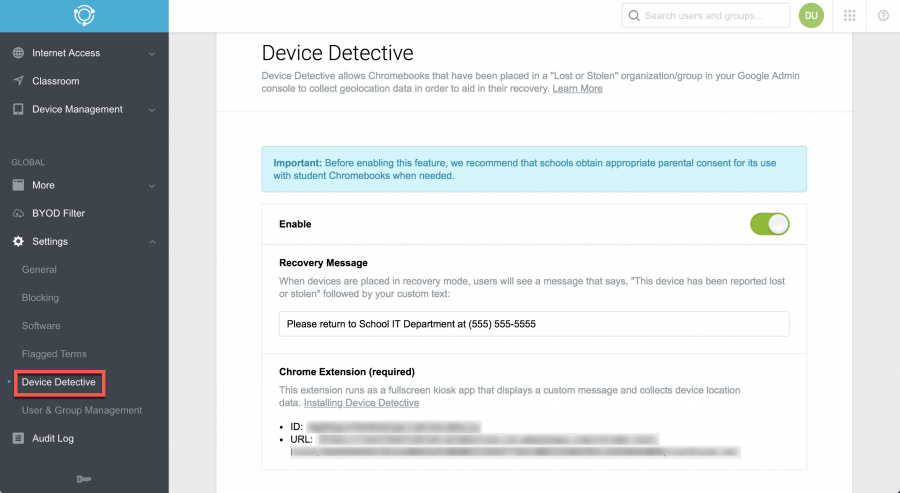Click the Settings gear icon

click(x=18, y=241)
